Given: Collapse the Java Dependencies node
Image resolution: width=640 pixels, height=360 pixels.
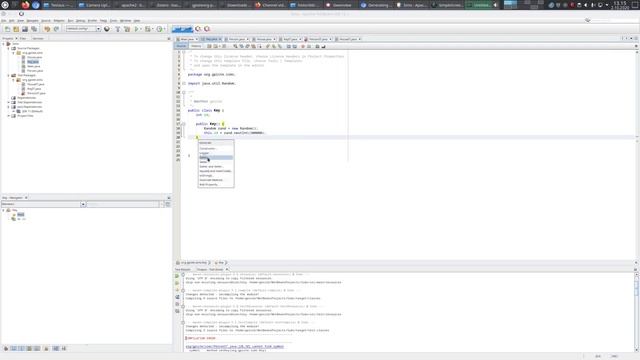Looking at the screenshot, I should [x=8, y=107].
